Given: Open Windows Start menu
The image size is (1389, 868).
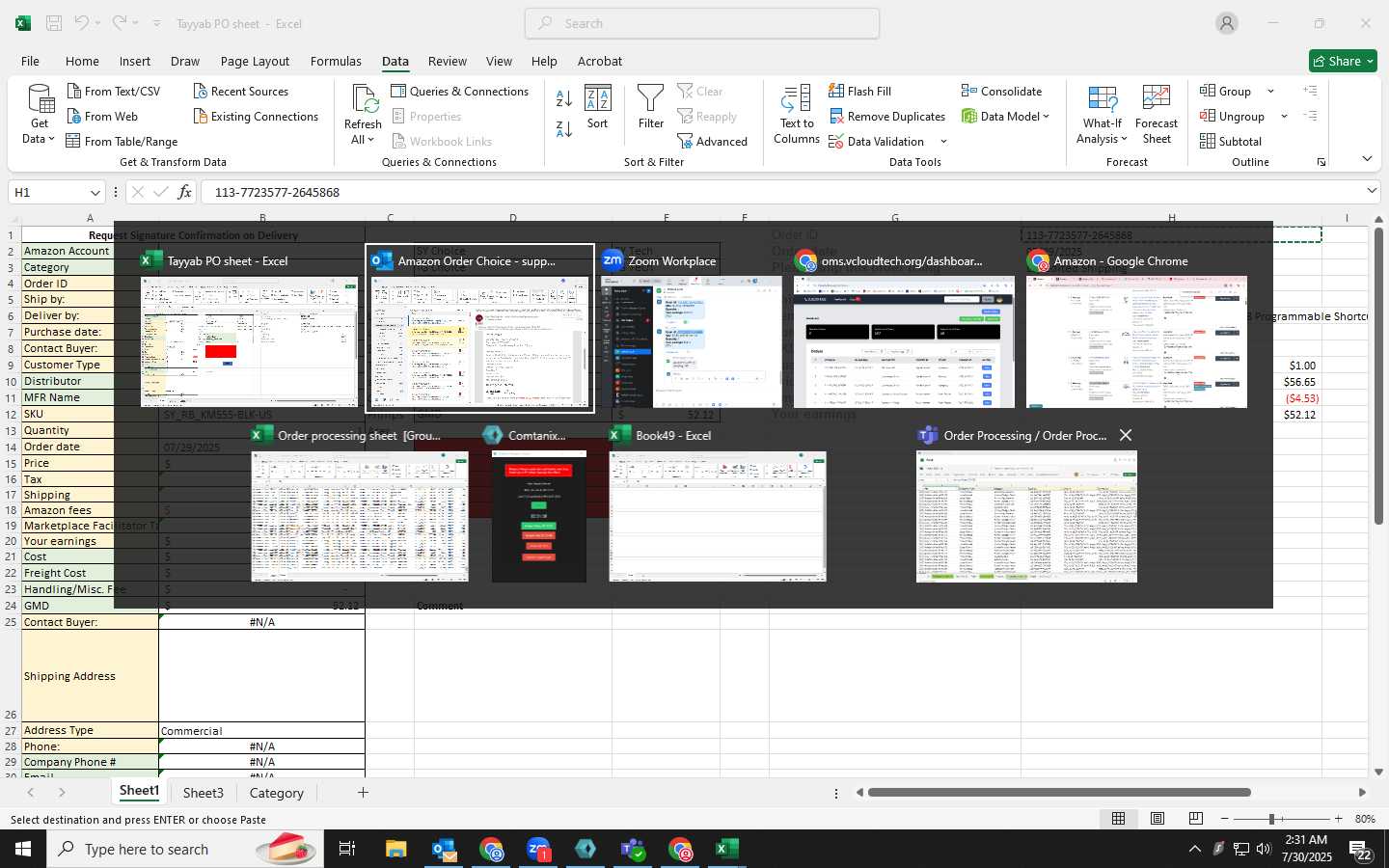Looking at the screenshot, I should pyautogui.click(x=23, y=849).
